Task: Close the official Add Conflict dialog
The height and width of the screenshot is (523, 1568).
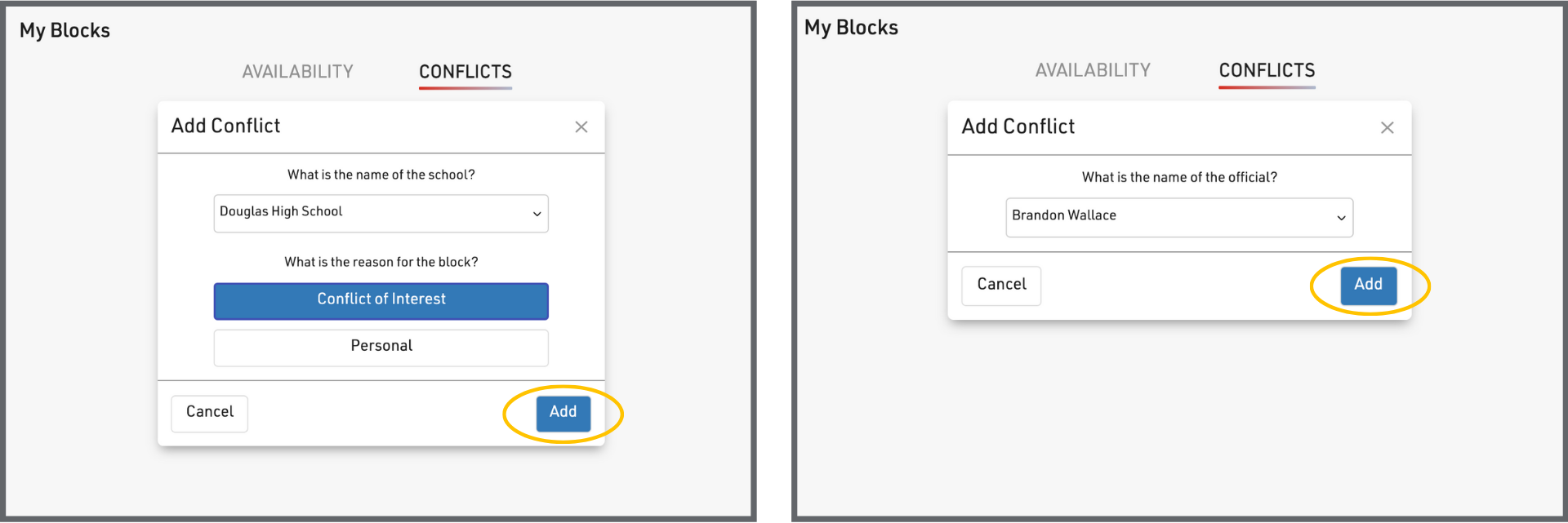Action: [1387, 128]
